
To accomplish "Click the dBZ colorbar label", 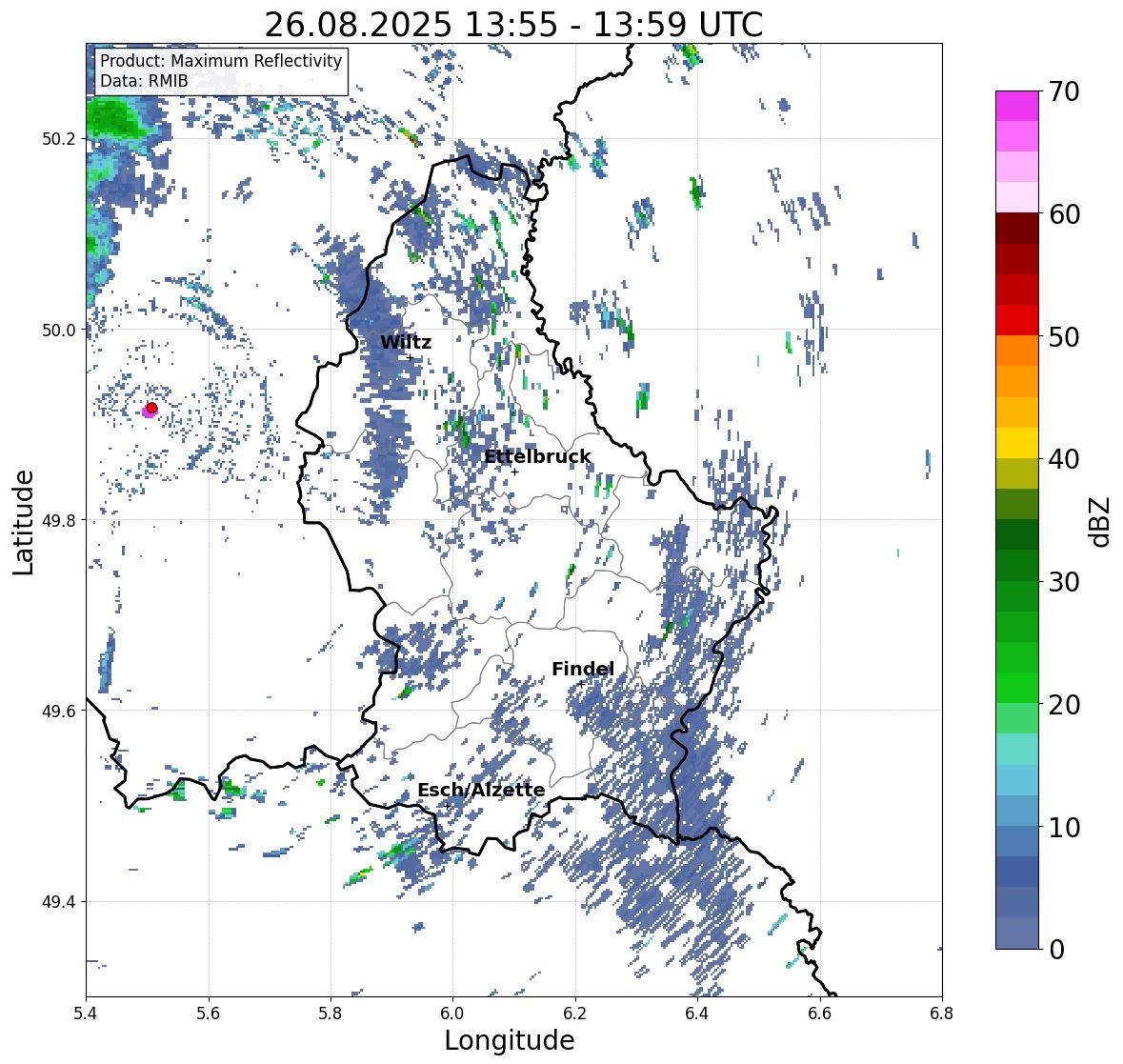I will (1101, 521).
